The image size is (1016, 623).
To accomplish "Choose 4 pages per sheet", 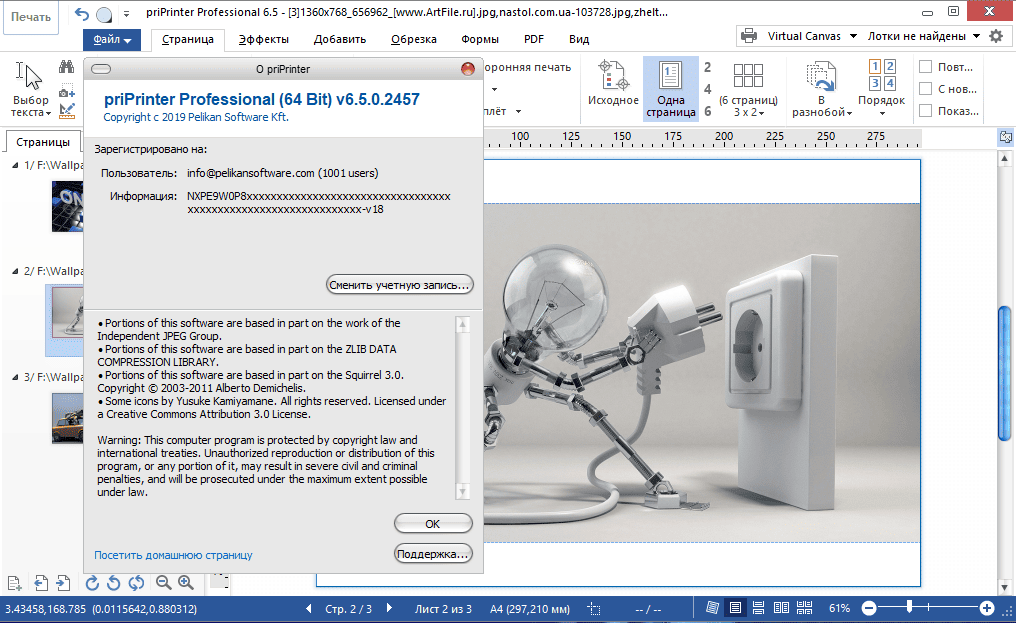I will (708, 89).
